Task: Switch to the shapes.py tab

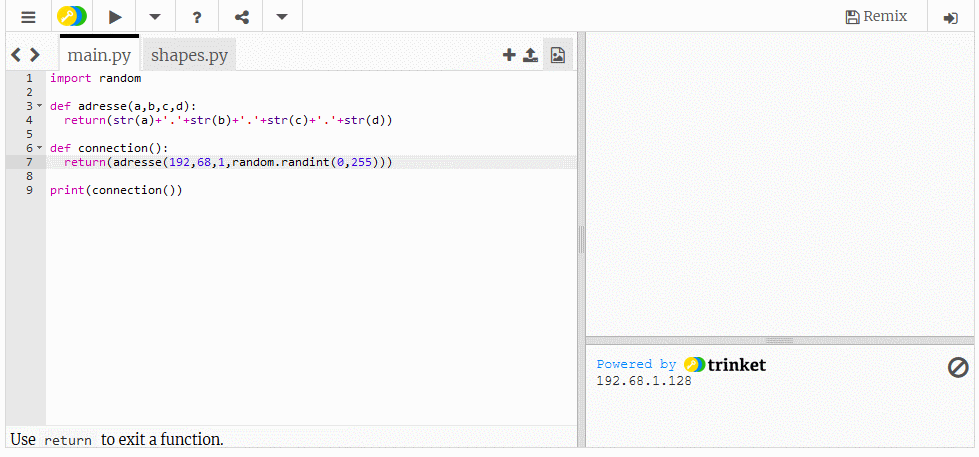Action: 189,55
